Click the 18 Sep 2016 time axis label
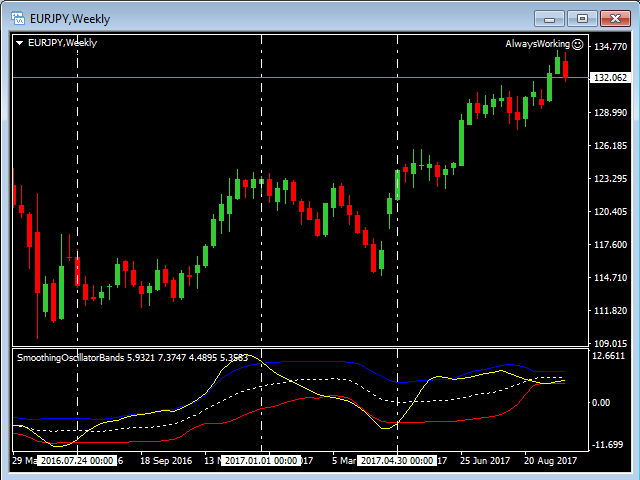The width and height of the screenshot is (640, 480). 166,461
